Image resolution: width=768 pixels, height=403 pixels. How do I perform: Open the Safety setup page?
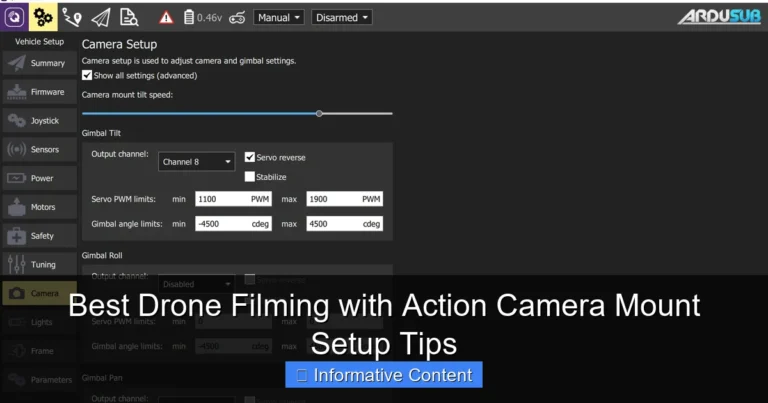pyautogui.click(x=40, y=236)
